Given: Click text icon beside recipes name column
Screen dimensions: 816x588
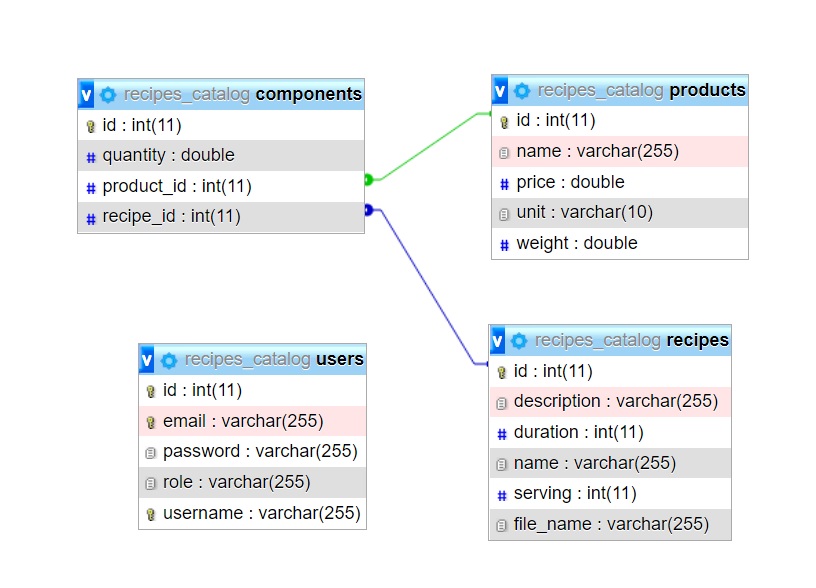Looking at the screenshot, I should coord(501,464).
